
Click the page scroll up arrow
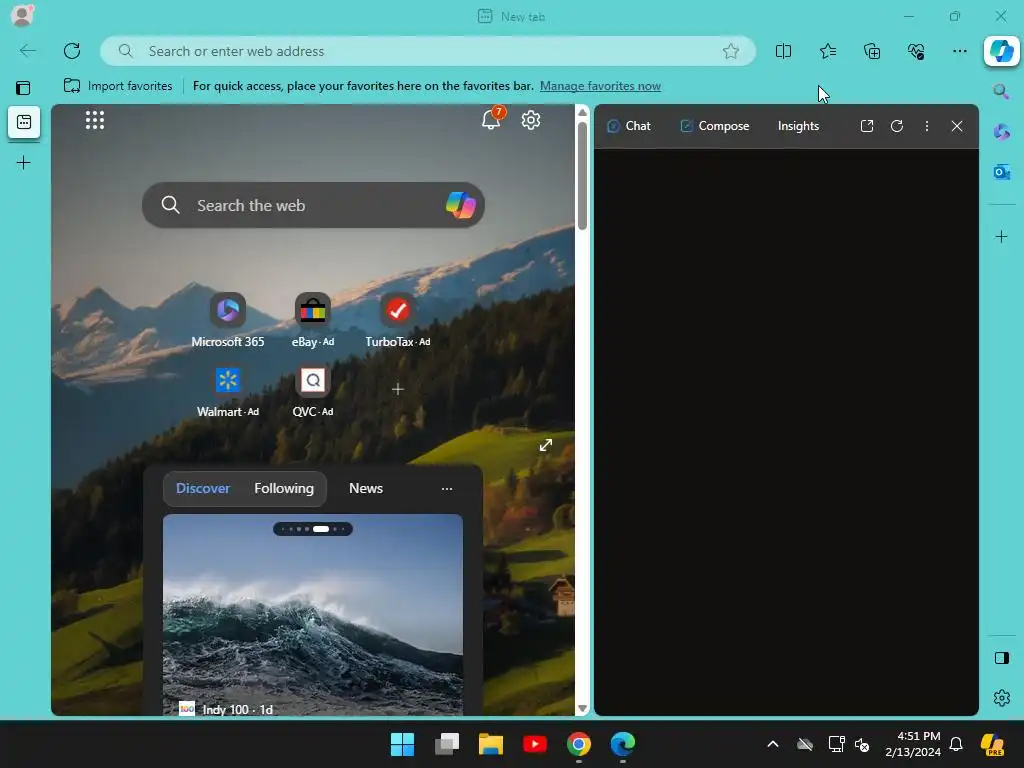(583, 112)
